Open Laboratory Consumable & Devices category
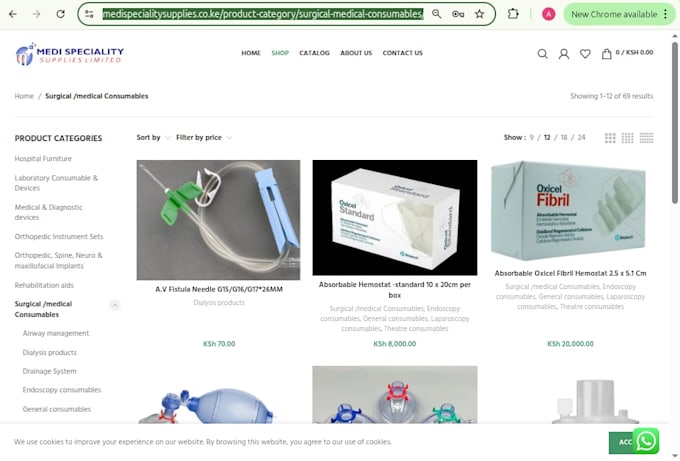 tap(56, 183)
